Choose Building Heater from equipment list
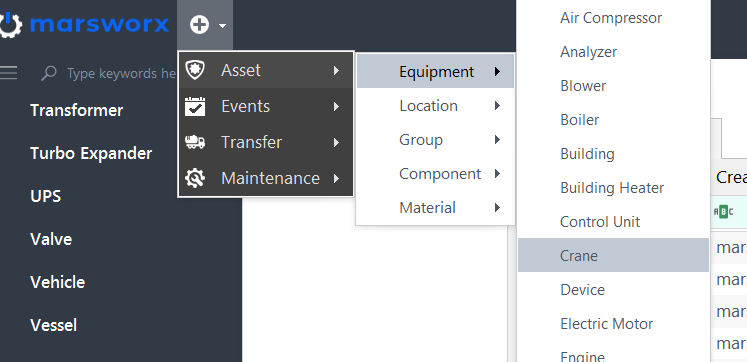The height and width of the screenshot is (362, 747). [x=613, y=188]
